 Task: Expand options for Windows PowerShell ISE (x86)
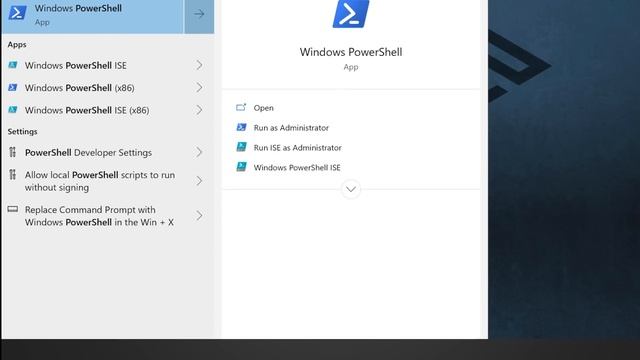[x=199, y=110]
